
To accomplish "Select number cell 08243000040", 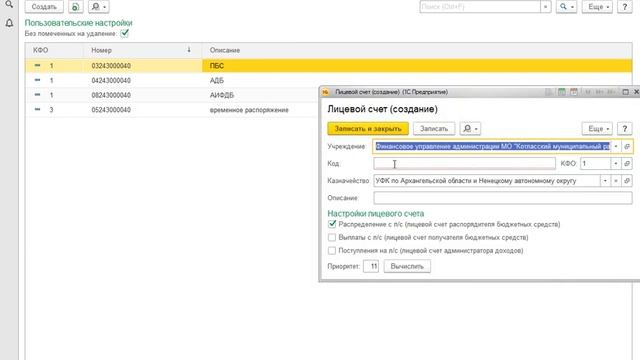I will click(x=111, y=95).
